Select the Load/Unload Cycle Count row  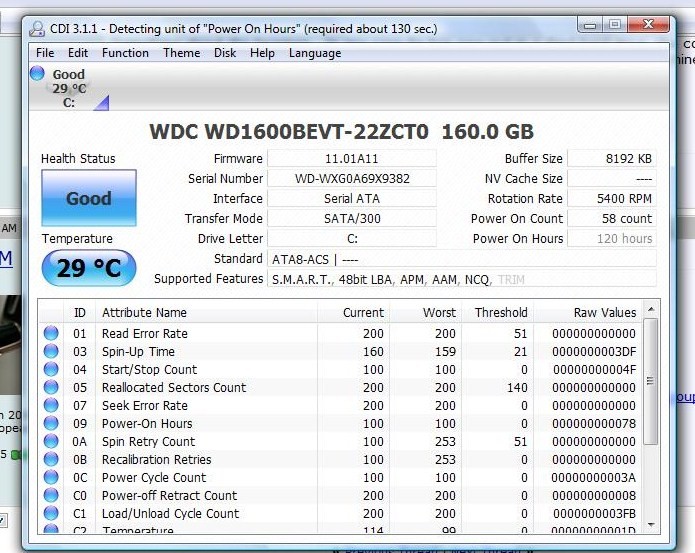340,514
